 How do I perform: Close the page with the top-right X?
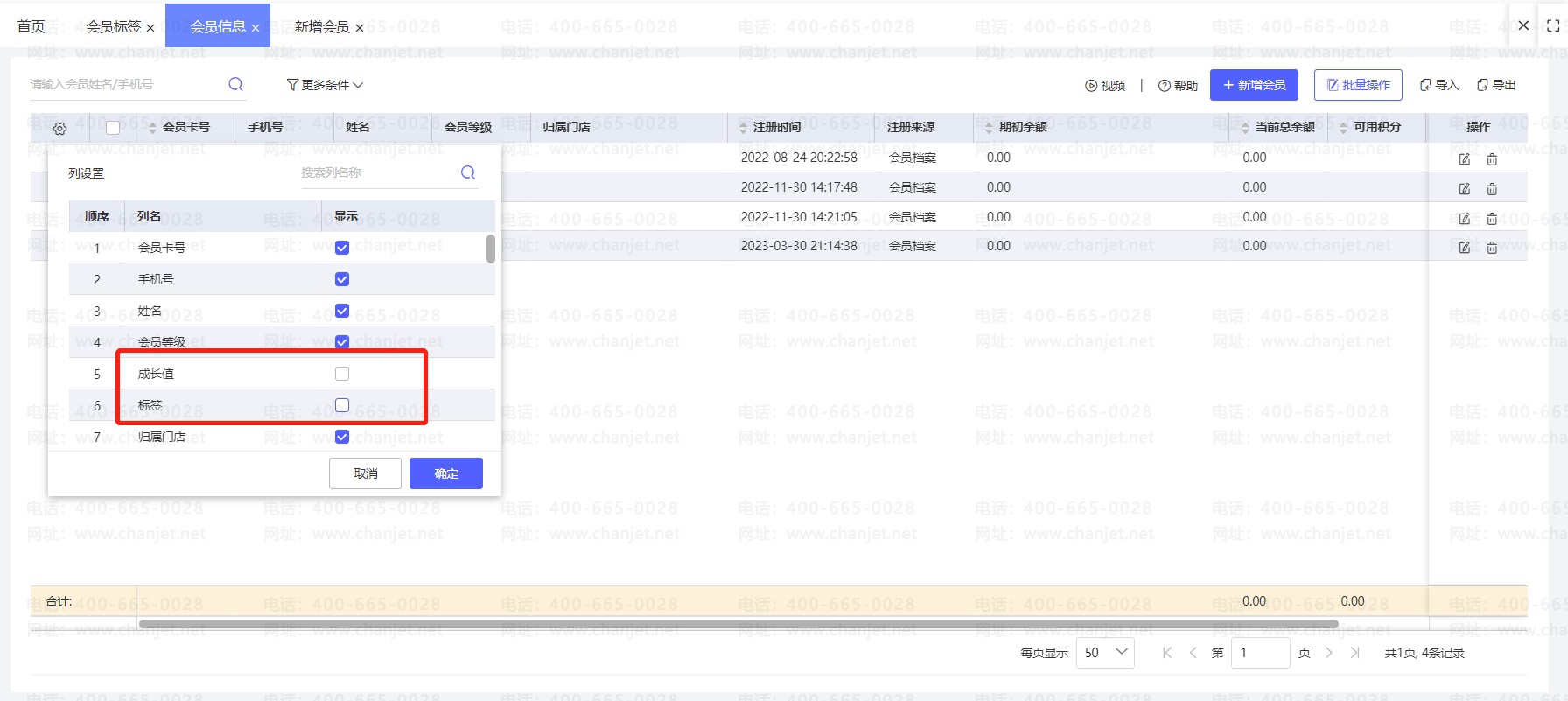[x=1523, y=25]
